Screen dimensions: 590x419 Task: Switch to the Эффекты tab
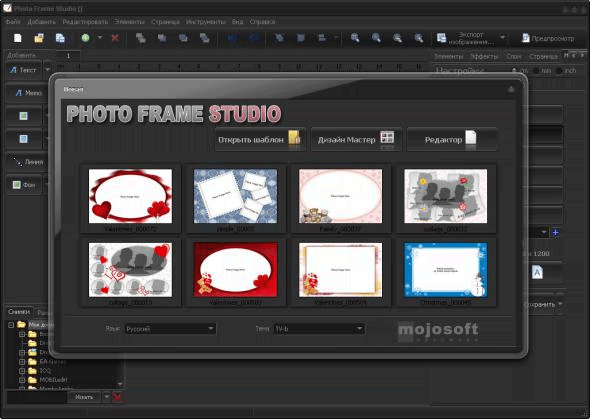tap(484, 56)
